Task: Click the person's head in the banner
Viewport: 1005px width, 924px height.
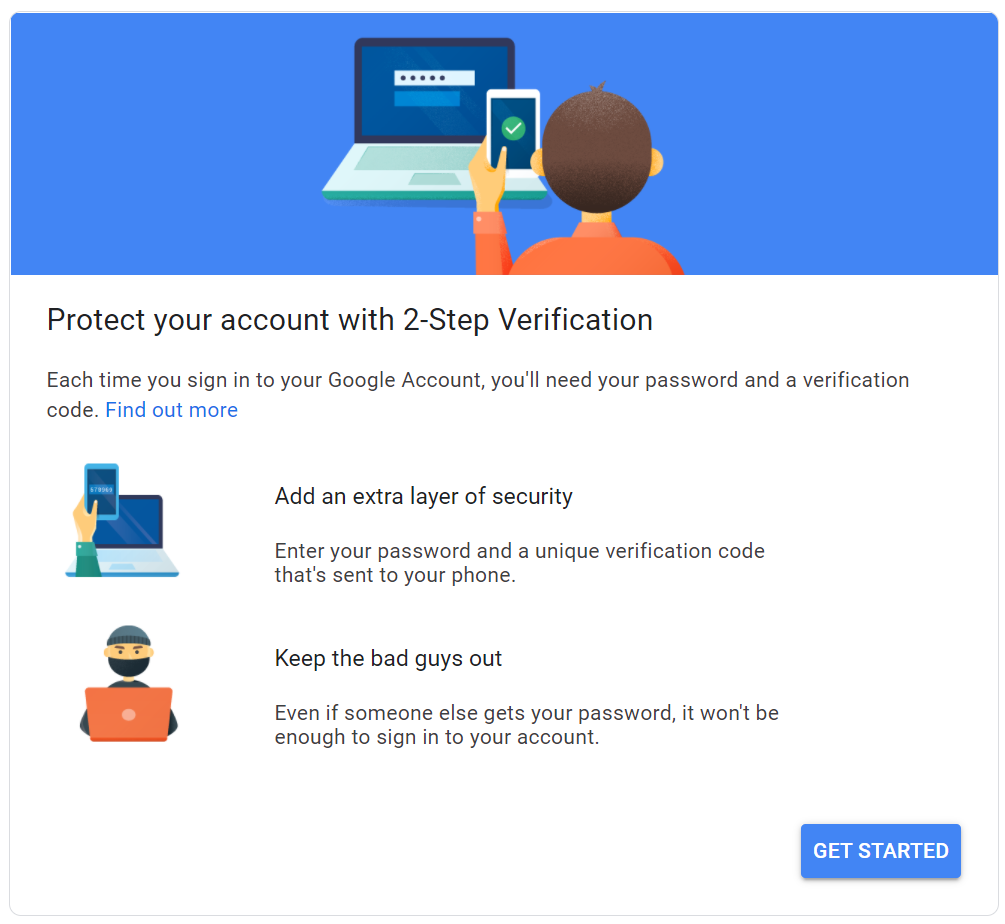Action: (x=596, y=150)
